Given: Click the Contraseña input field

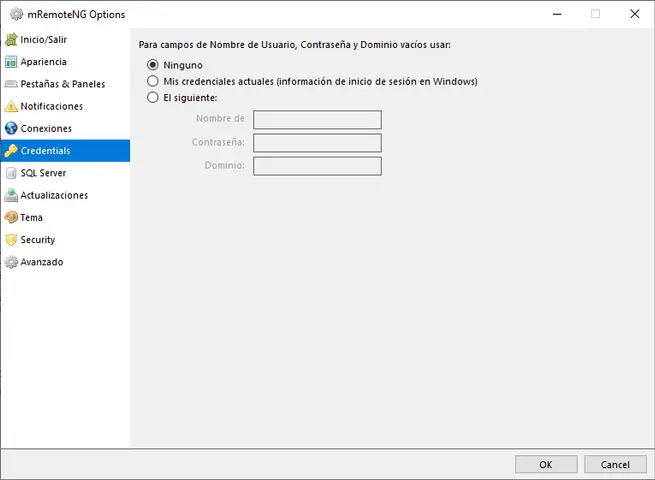Looking at the screenshot, I should tap(317, 142).
